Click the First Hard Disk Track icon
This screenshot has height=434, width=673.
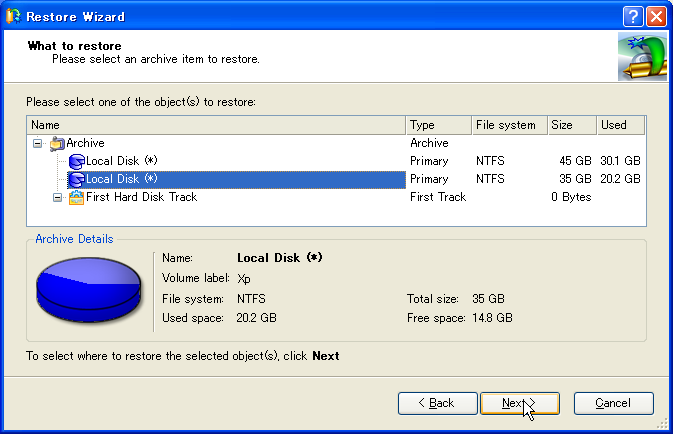pos(76,198)
